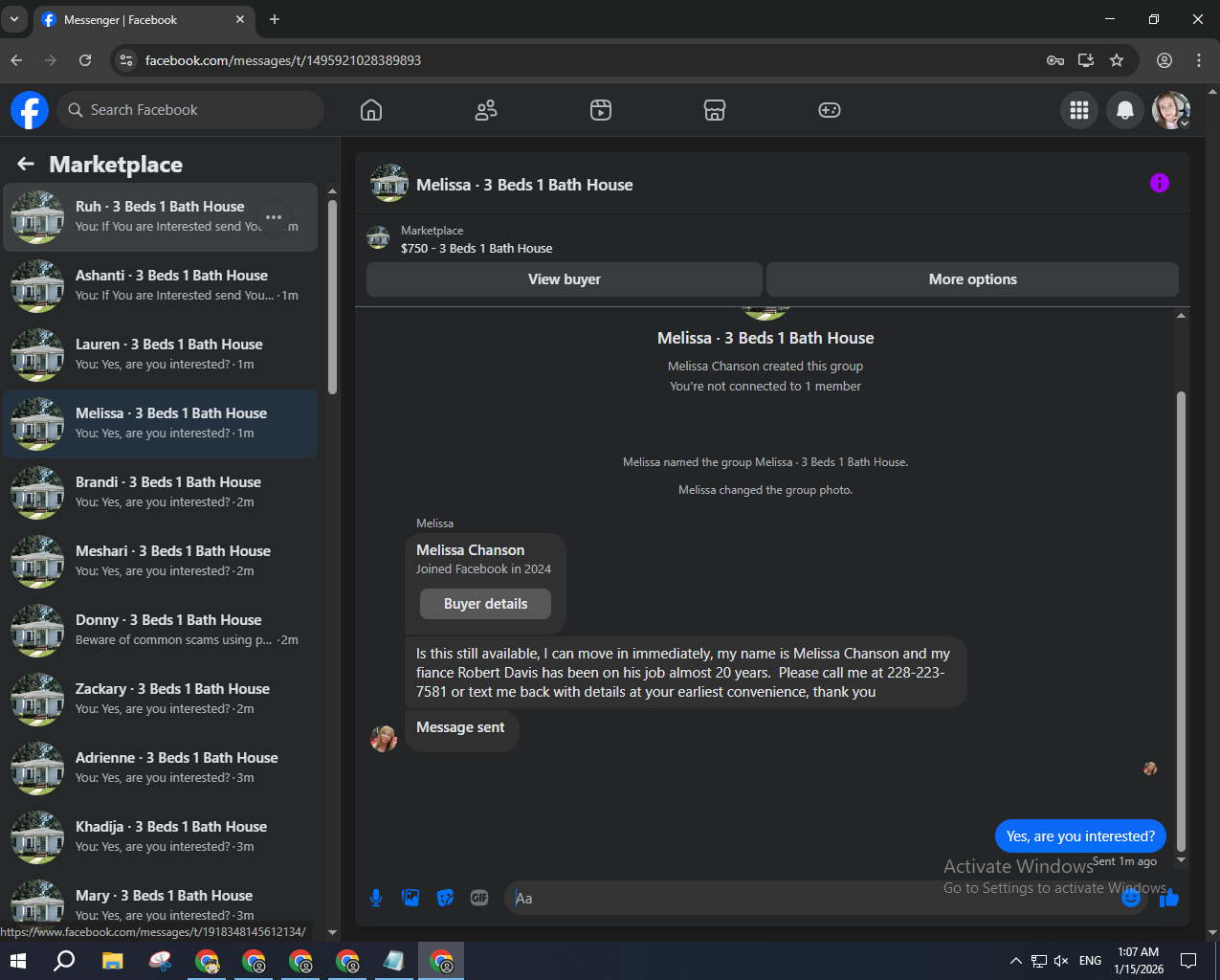The height and width of the screenshot is (980, 1220).
Task: Open Zackary 3 Beds 1 Bath House chat
Action: [161, 700]
